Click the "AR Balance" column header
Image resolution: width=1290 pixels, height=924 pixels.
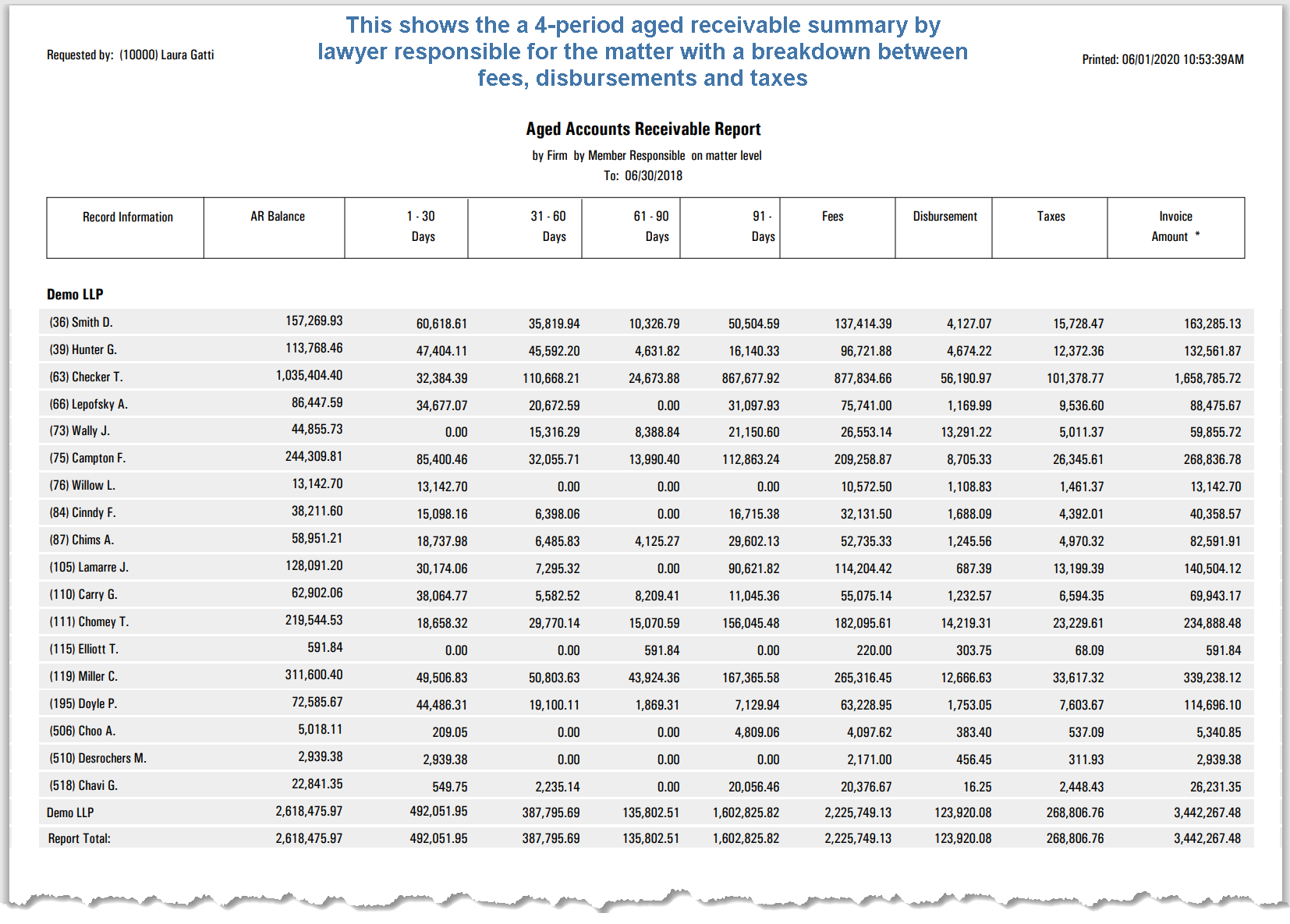[x=278, y=216]
